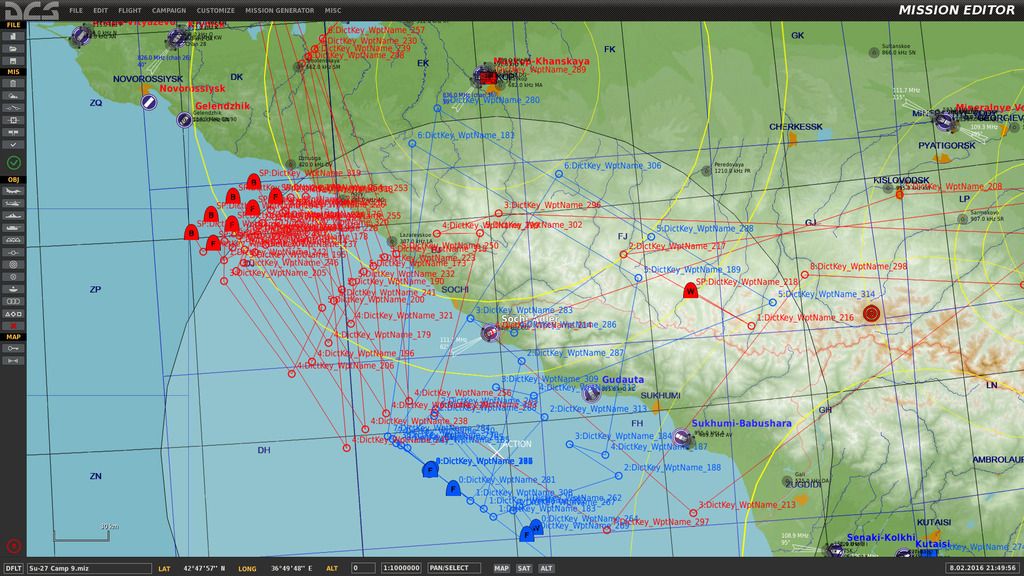
Task: Expand the CUSTOMIZE menu
Action: [x=215, y=10]
